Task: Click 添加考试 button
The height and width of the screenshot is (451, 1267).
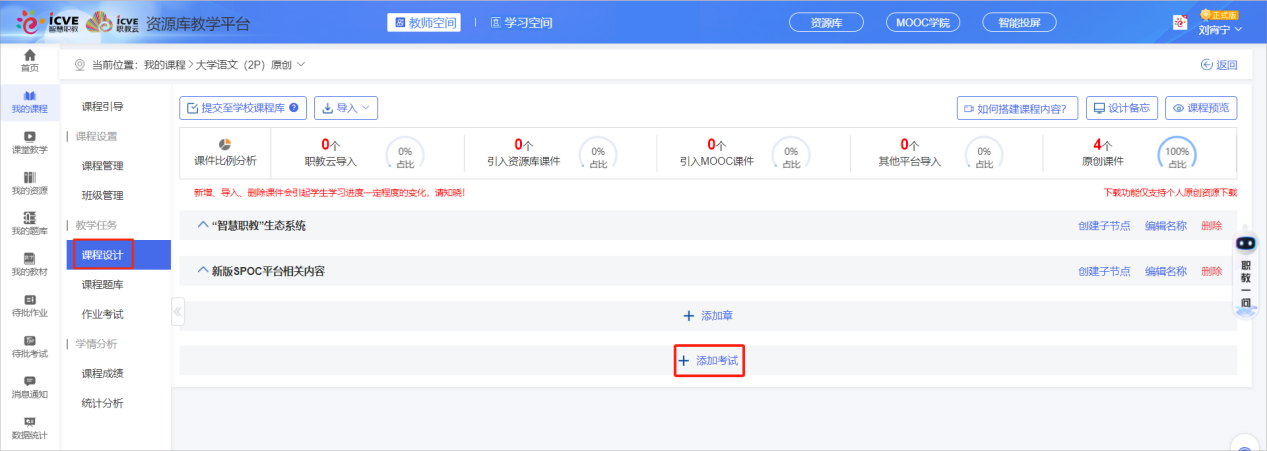Action: pos(709,360)
